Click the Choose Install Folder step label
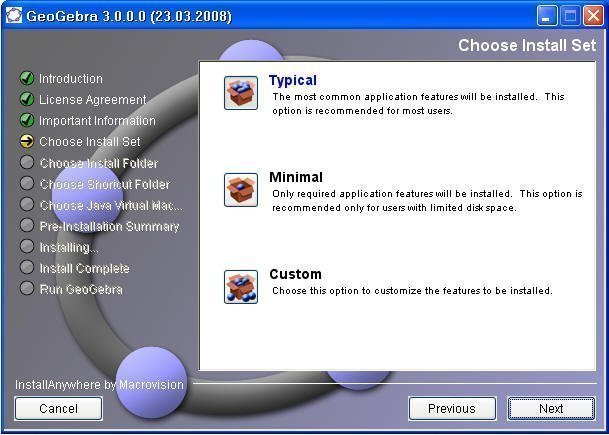Viewport: 609px width, 435px height. click(x=99, y=163)
